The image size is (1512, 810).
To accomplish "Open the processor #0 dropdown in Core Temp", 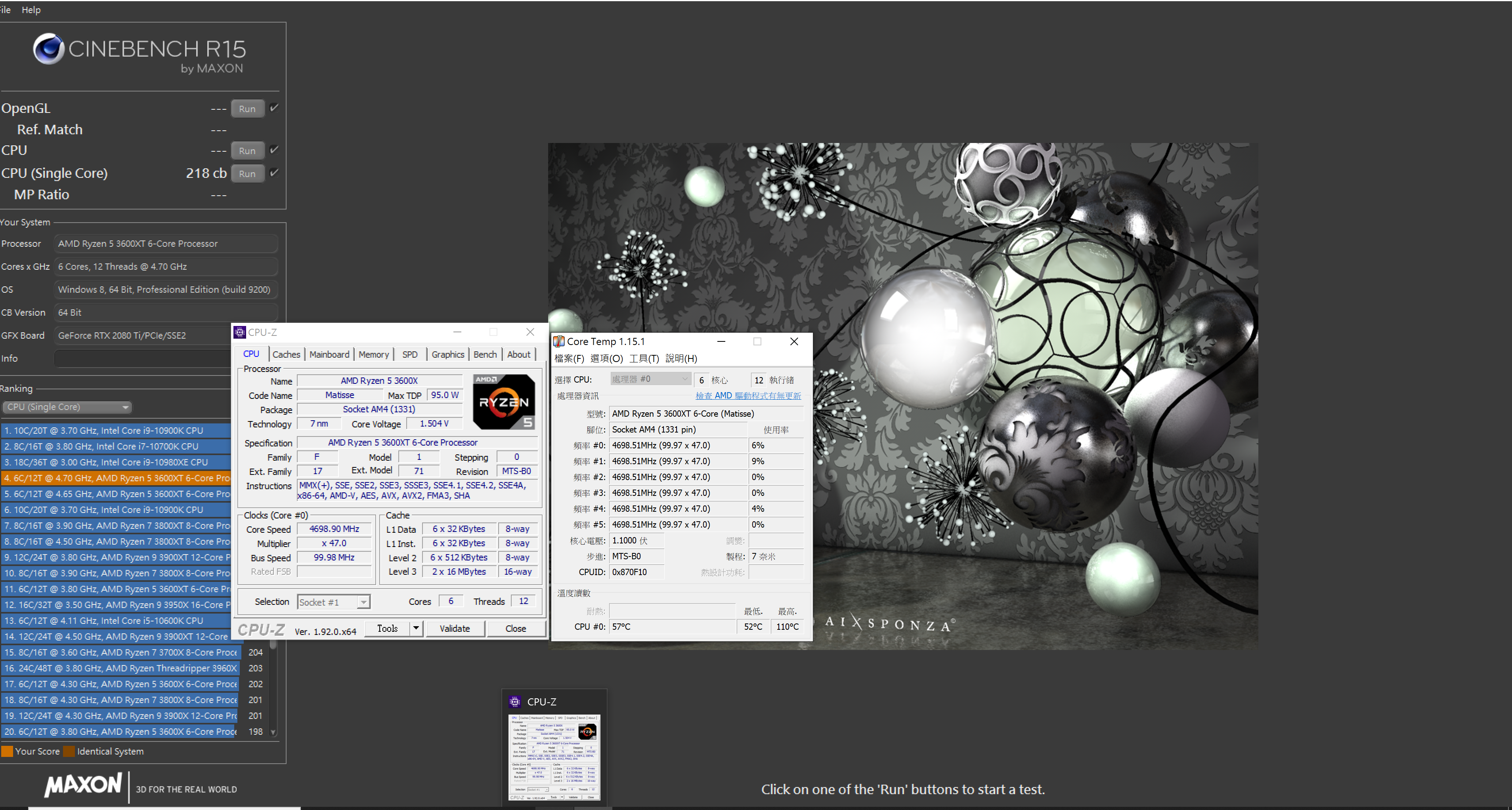I will (650, 379).
